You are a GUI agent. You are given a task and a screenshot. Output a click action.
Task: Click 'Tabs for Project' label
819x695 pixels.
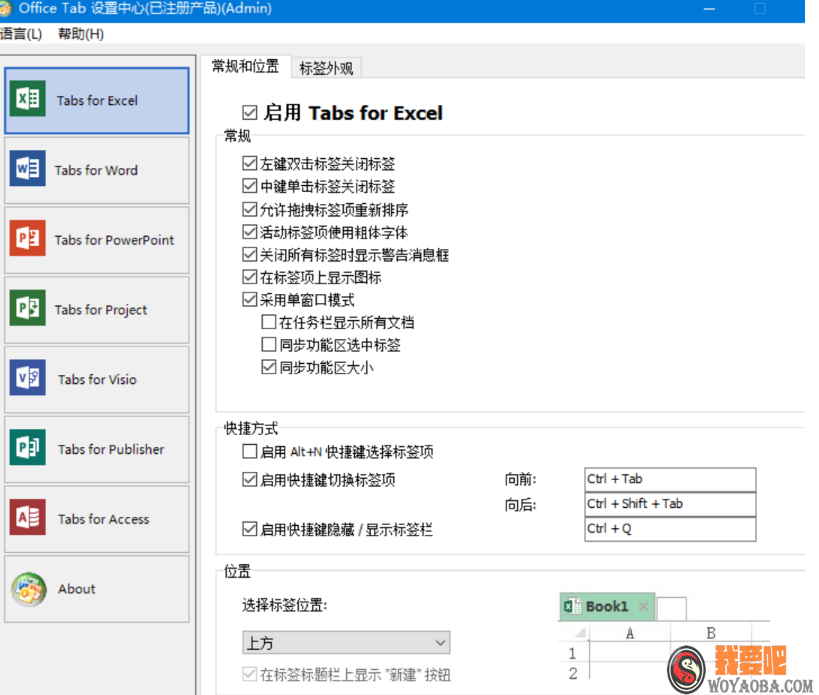(101, 310)
